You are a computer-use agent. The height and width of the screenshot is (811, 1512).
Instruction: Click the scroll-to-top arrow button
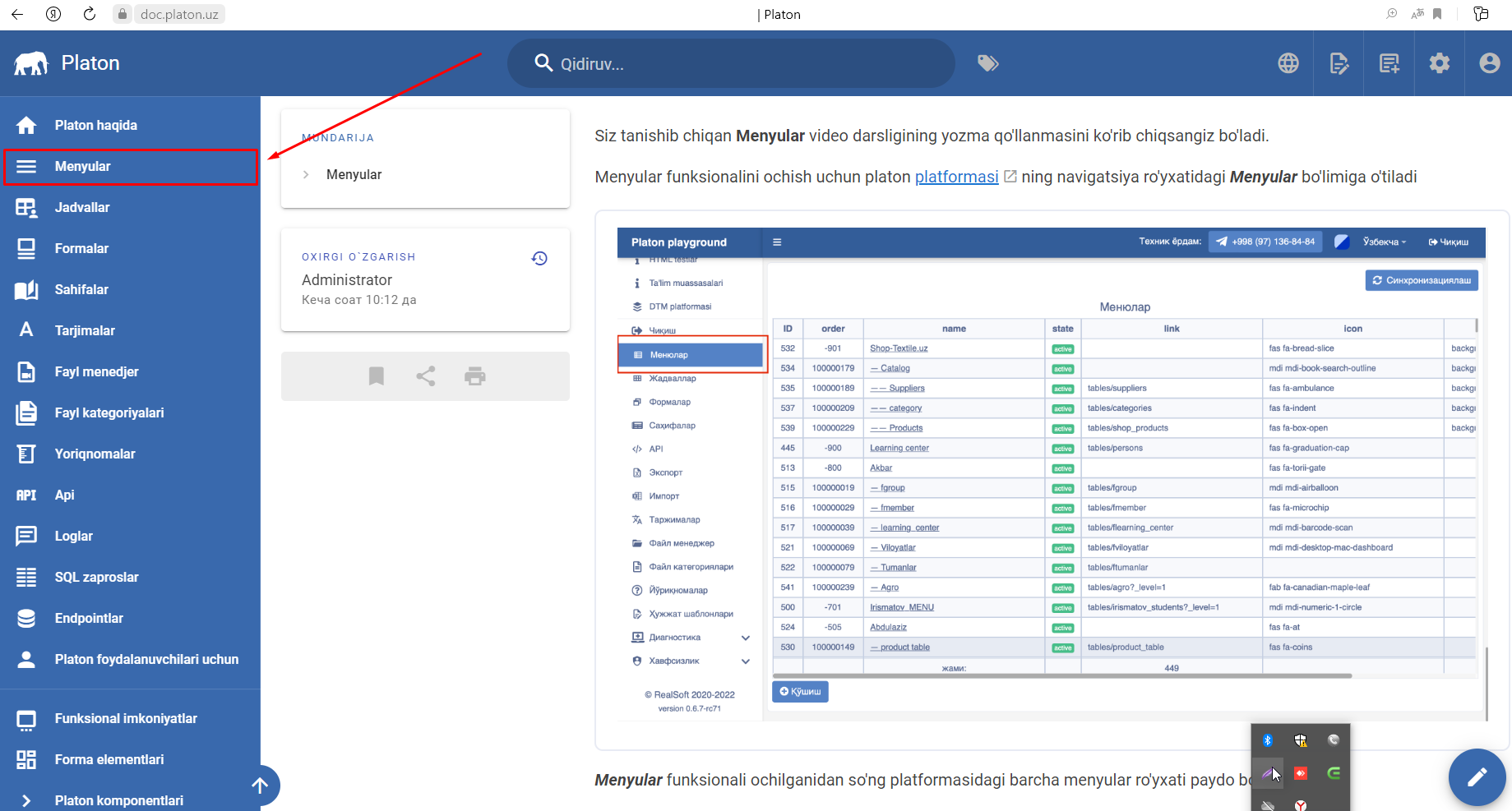click(260, 786)
